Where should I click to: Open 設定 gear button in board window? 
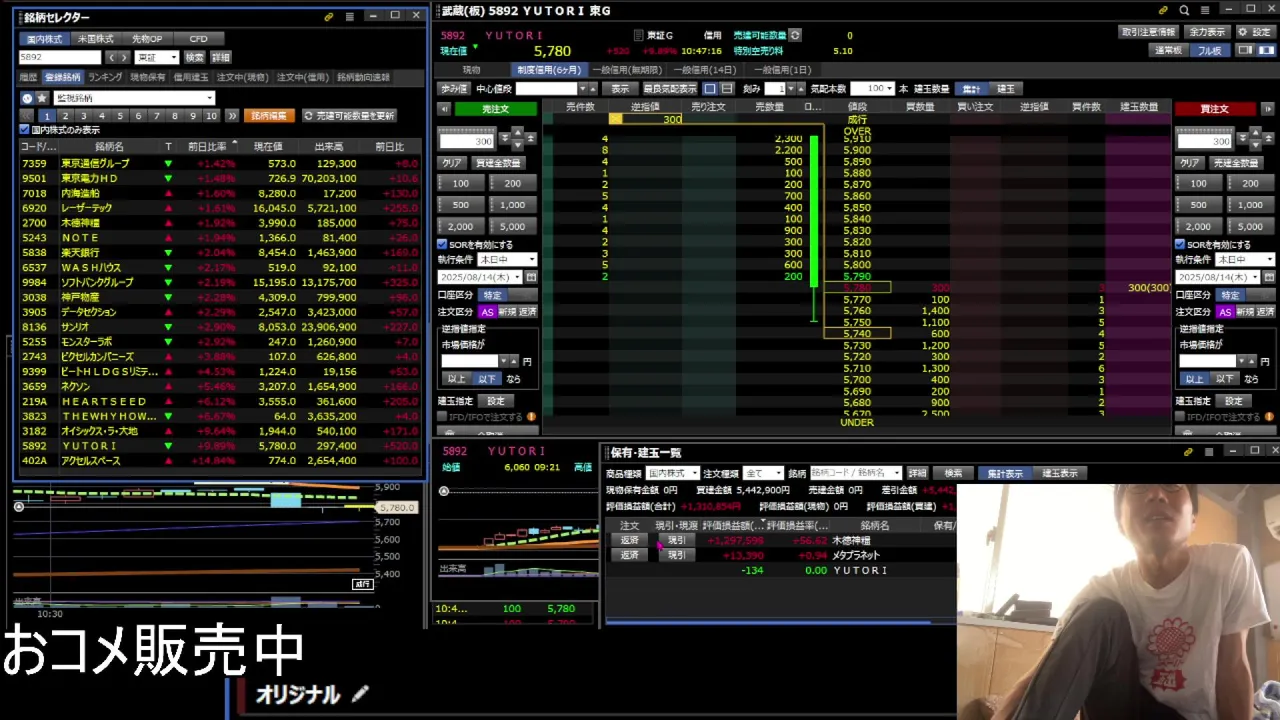(x=1255, y=32)
